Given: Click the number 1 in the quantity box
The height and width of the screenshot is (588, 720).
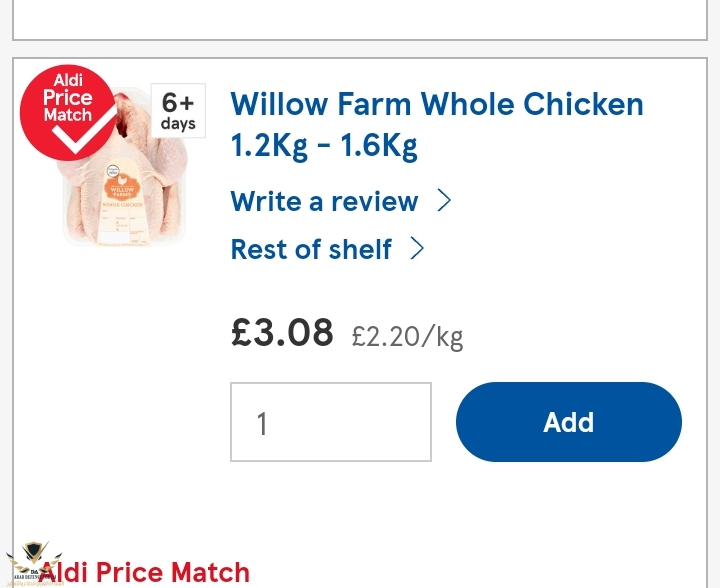Looking at the screenshot, I should pyautogui.click(x=262, y=424).
